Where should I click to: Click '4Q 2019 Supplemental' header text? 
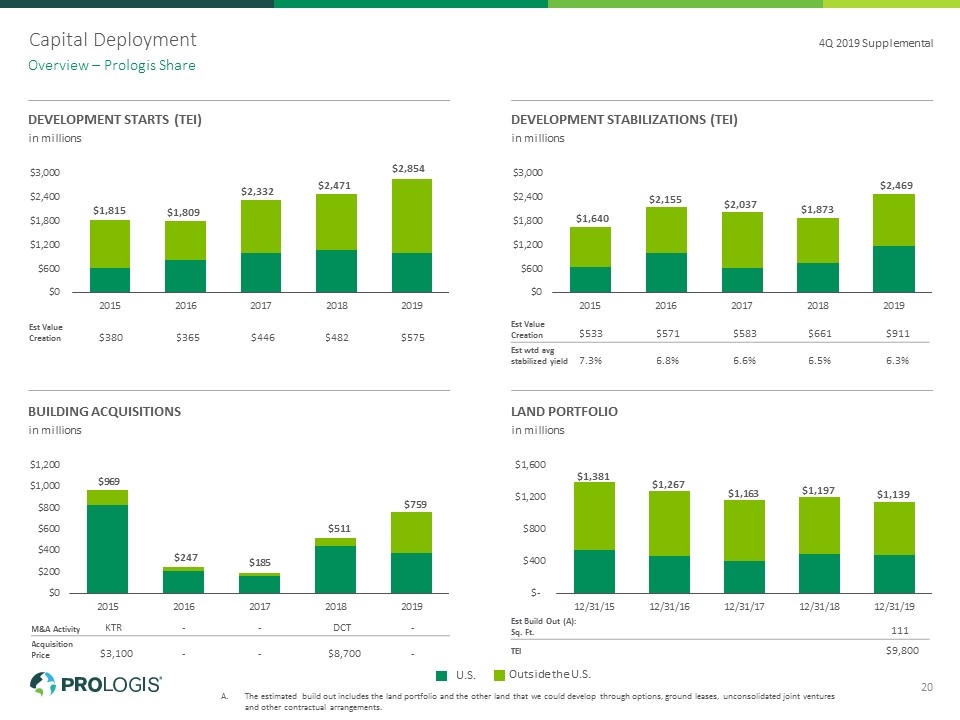point(876,43)
